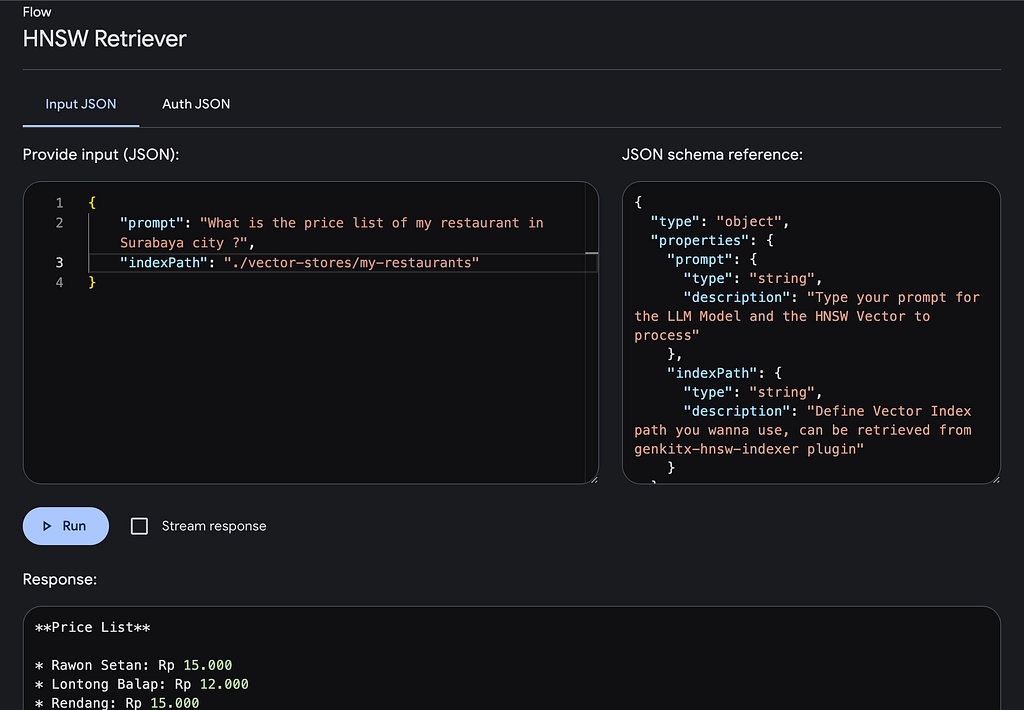The width and height of the screenshot is (1024, 710).
Task: Place cursor in the indexPath value string
Action: (x=351, y=263)
